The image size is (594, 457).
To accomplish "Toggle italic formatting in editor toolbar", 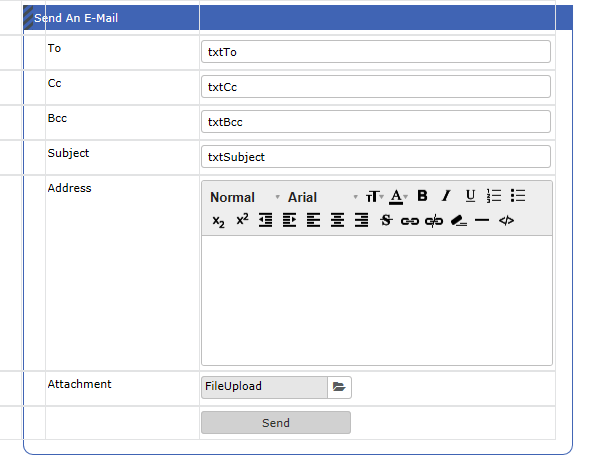I will click(x=446, y=196).
